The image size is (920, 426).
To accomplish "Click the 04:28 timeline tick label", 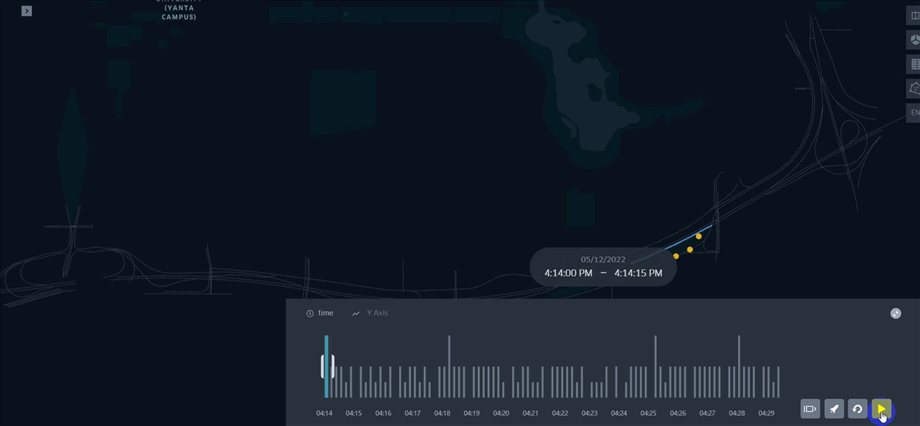I will coord(737,413).
